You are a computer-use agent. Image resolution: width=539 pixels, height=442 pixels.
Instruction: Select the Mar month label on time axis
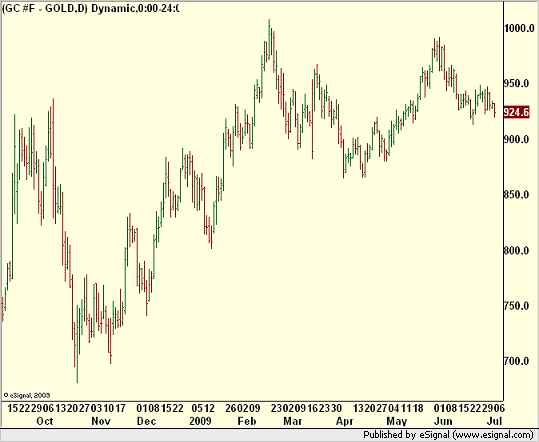[293, 421]
